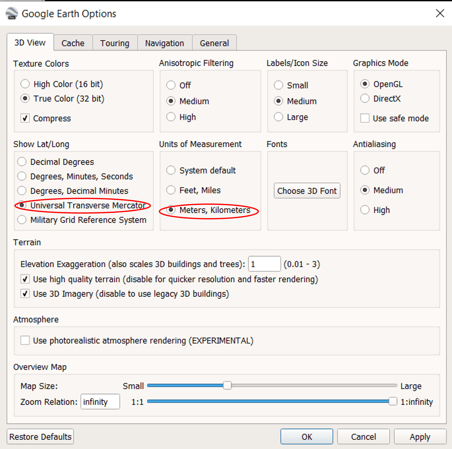
Task: Choose Small label/icon size
Action: (278, 85)
